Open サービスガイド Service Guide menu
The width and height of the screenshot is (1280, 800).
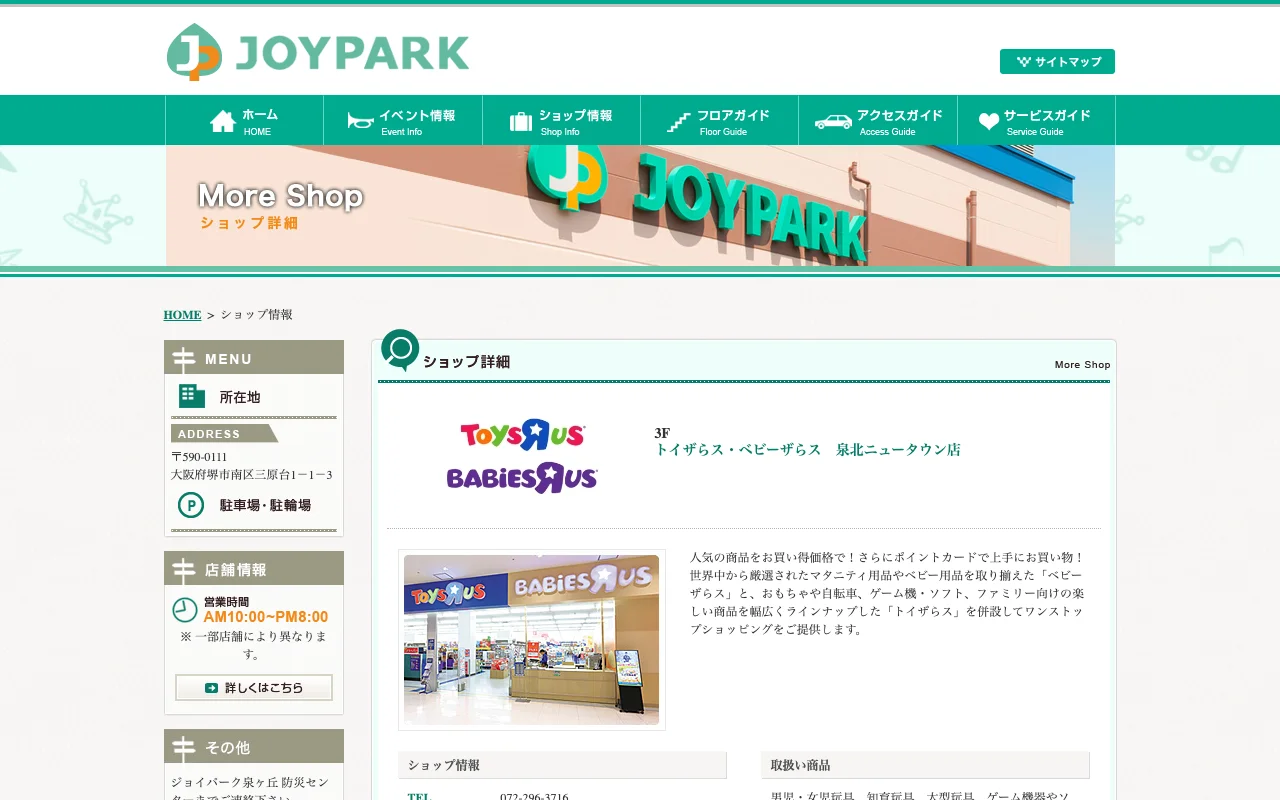tap(1036, 120)
